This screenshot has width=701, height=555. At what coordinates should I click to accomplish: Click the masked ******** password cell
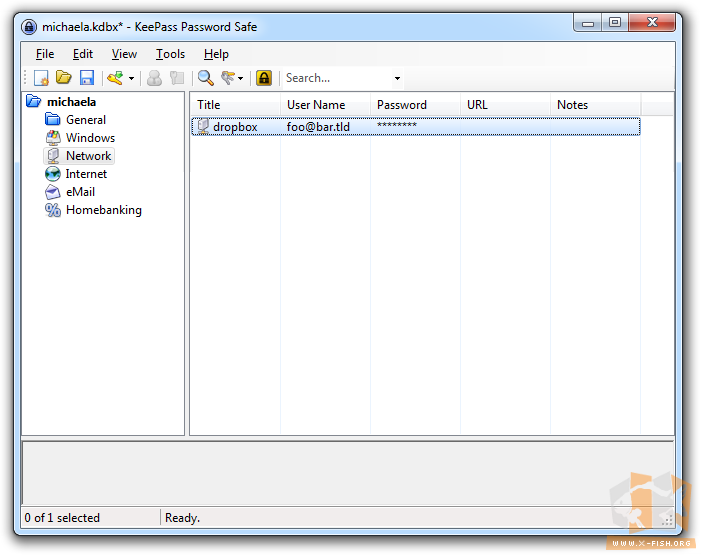coord(397,125)
